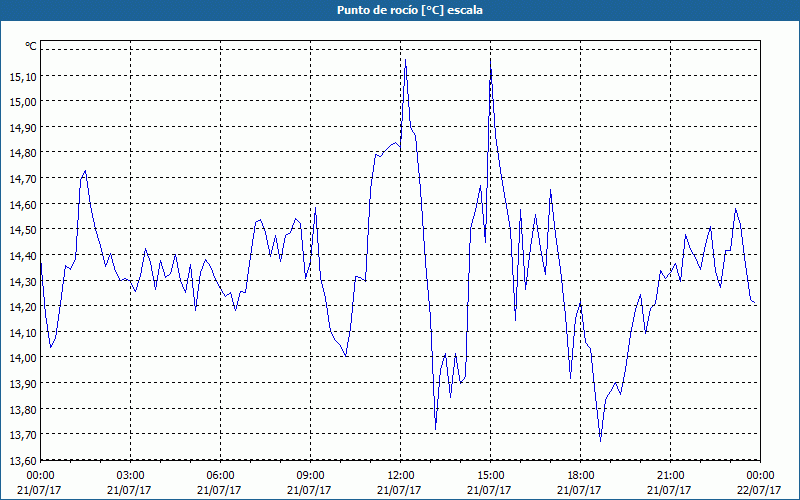Select the 12:00 x-axis time
800x500 pixels.
(x=401, y=476)
